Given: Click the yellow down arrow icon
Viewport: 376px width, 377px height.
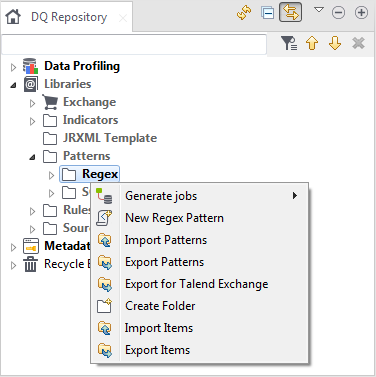Looking at the screenshot, I should [x=335, y=43].
